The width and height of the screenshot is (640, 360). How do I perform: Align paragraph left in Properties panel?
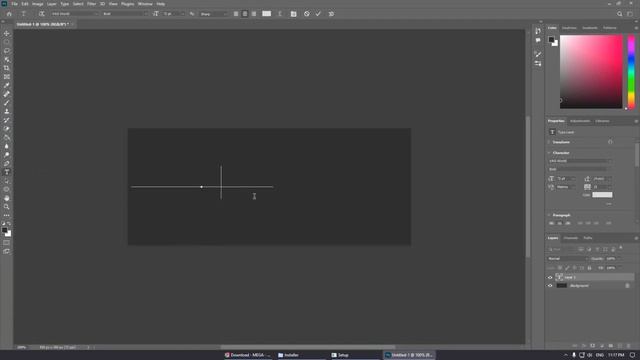[552, 223]
